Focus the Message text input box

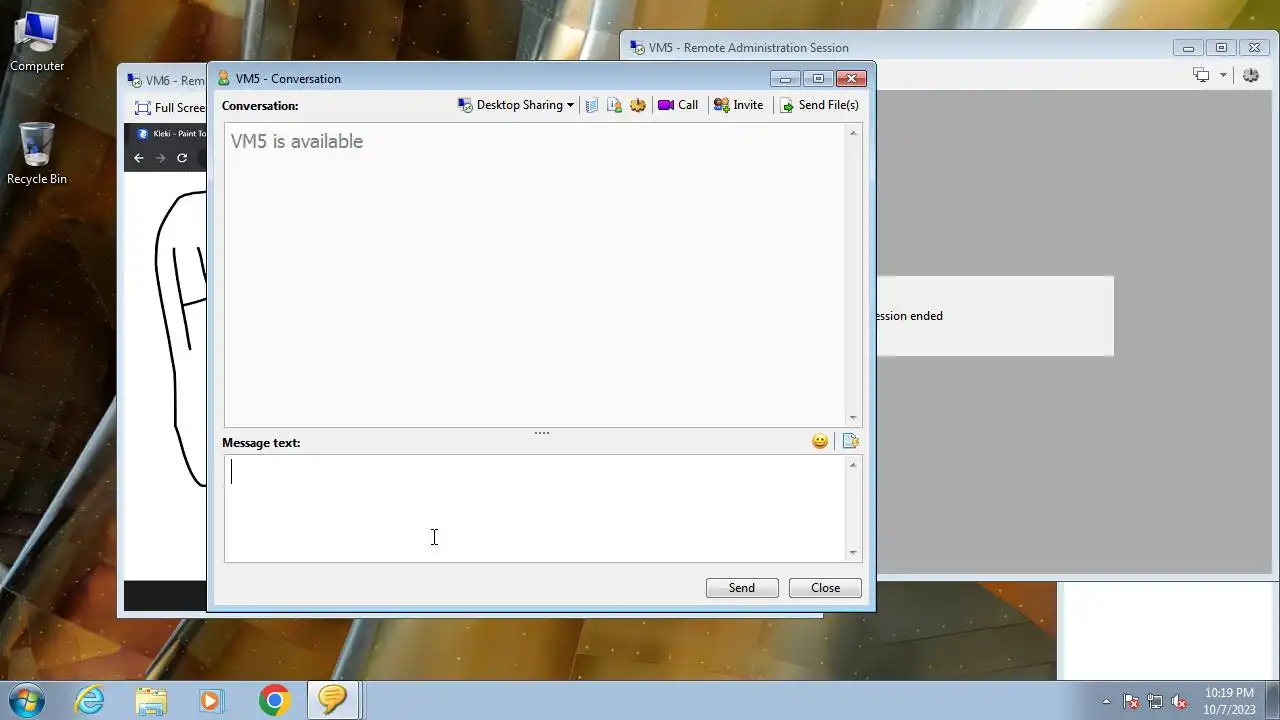coord(535,508)
